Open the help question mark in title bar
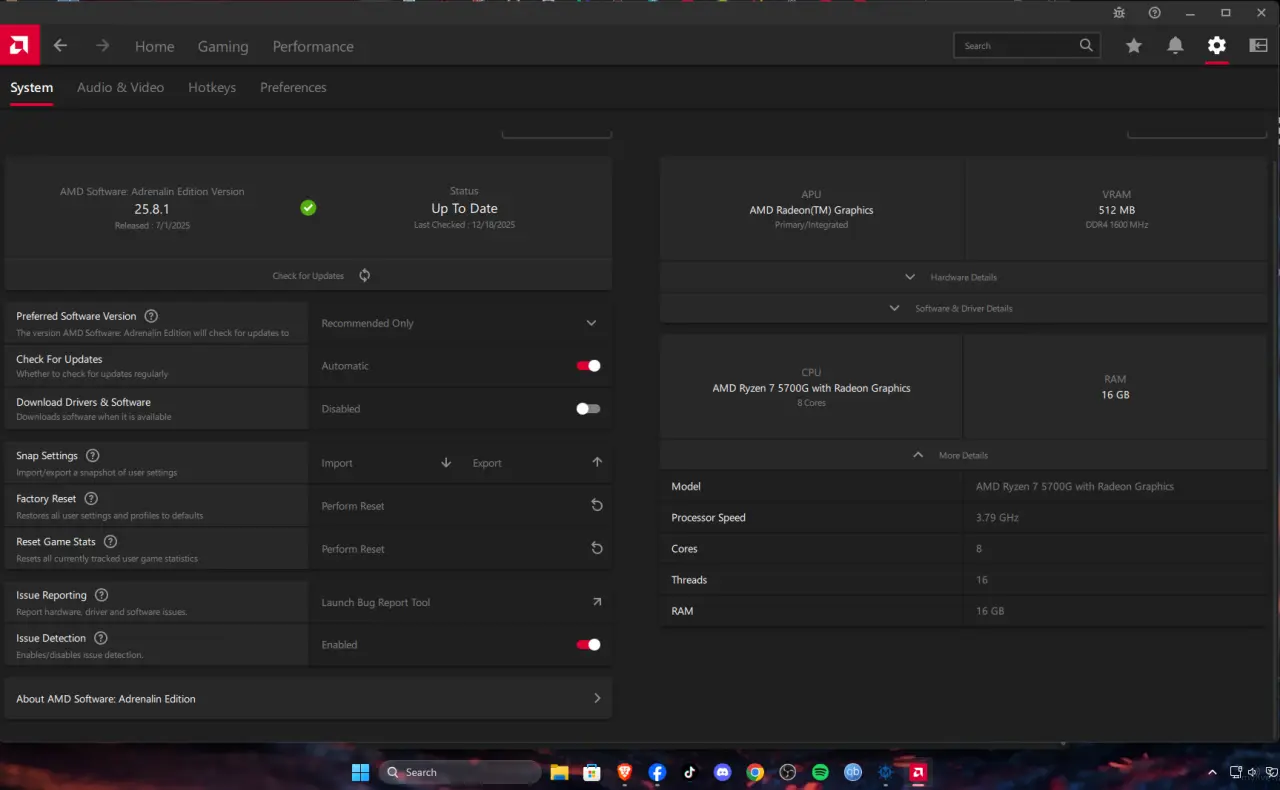Image resolution: width=1280 pixels, height=790 pixels. 1155,13
